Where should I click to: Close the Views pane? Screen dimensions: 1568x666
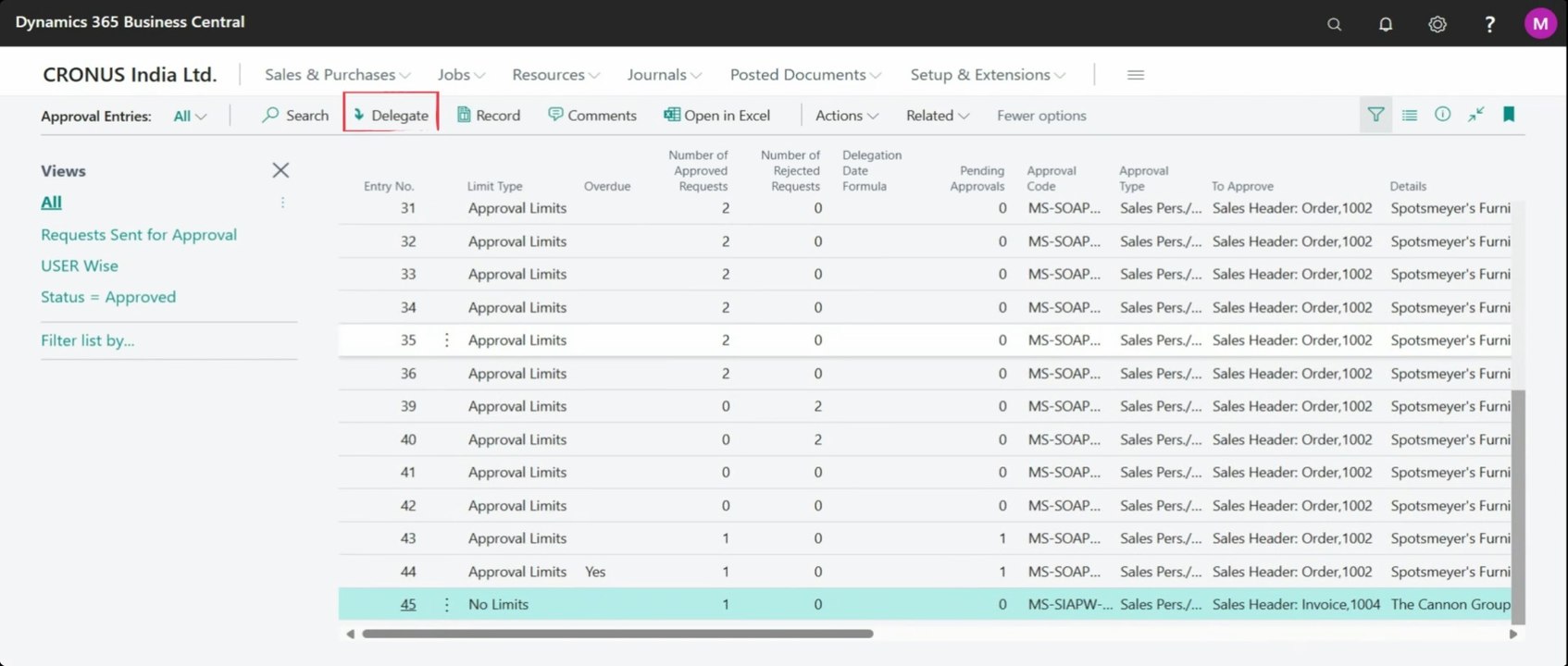coord(280,170)
